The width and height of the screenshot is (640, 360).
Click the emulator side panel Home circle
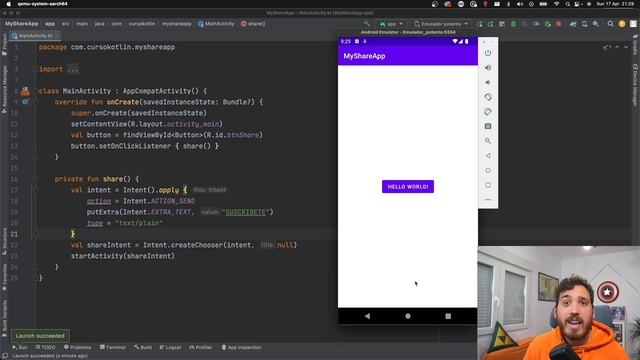488,170
